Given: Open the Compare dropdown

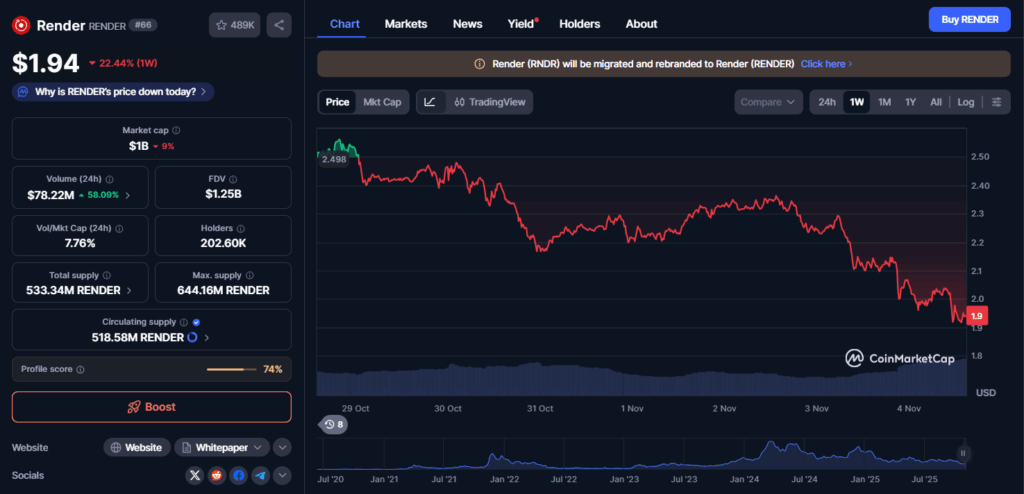Looking at the screenshot, I should coord(768,102).
